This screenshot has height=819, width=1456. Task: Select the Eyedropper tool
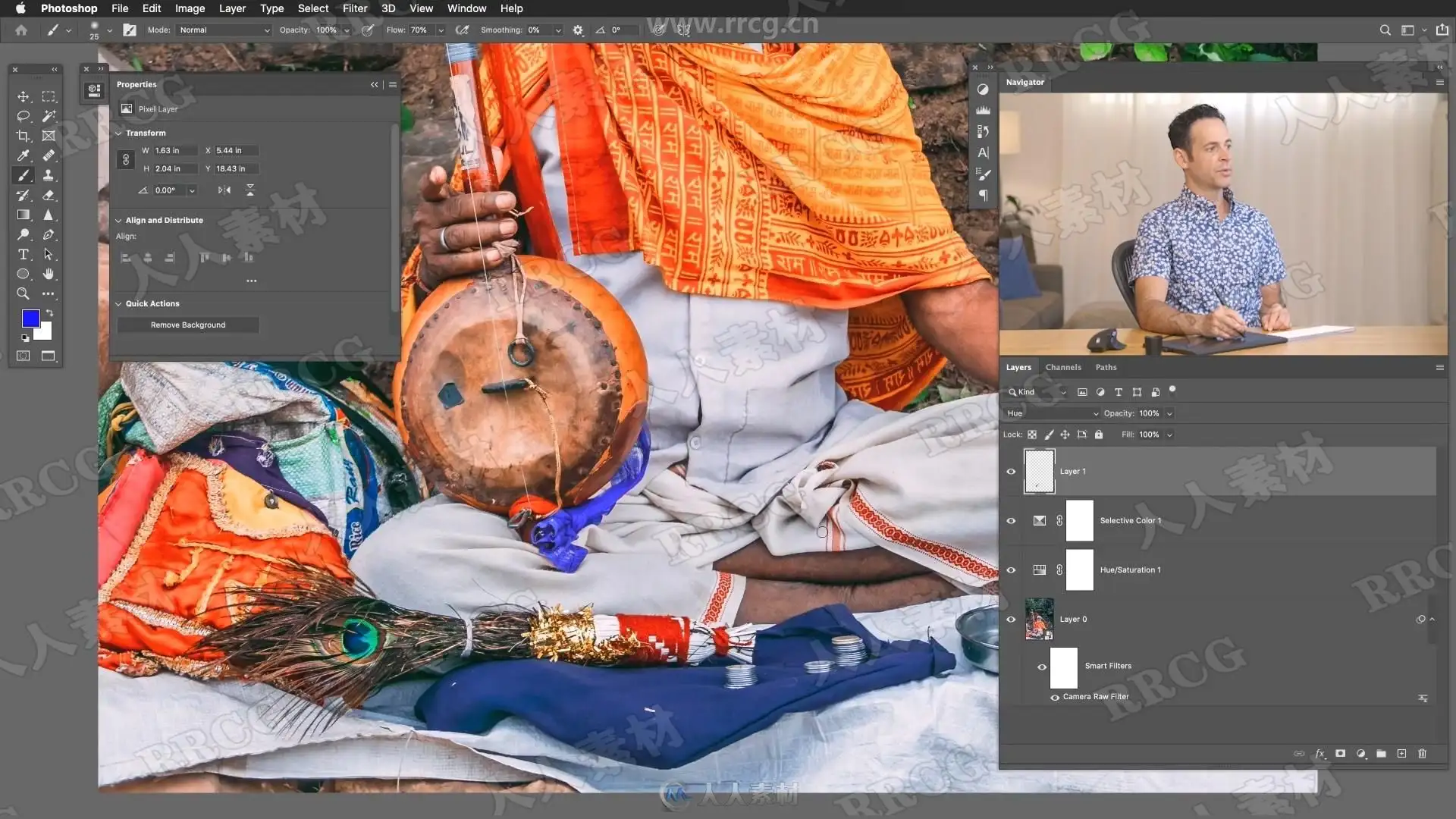(24, 155)
